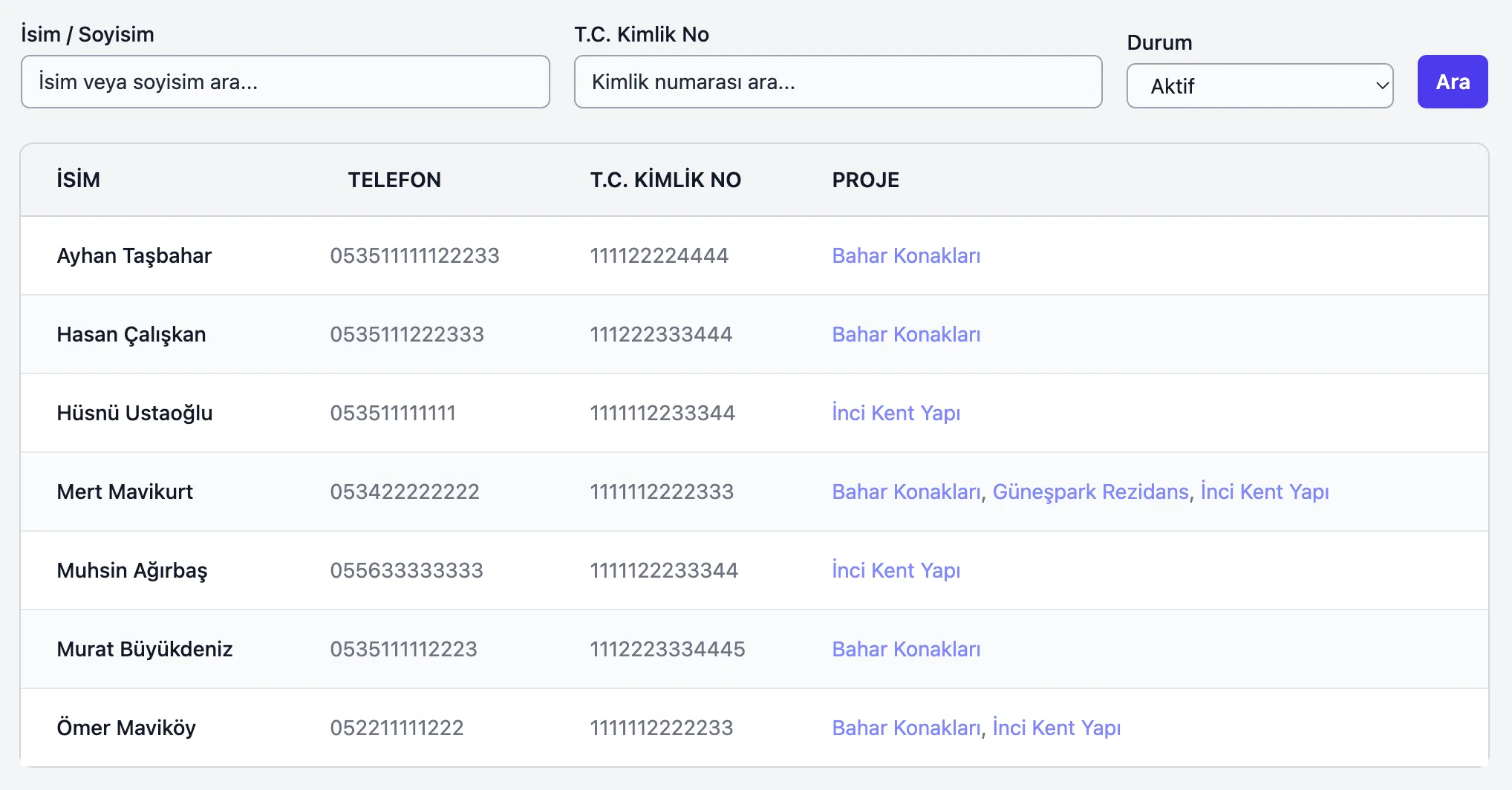1512x790 pixels.
Task: Click ID number 1111122233344
Action: (x=664, y=570)
